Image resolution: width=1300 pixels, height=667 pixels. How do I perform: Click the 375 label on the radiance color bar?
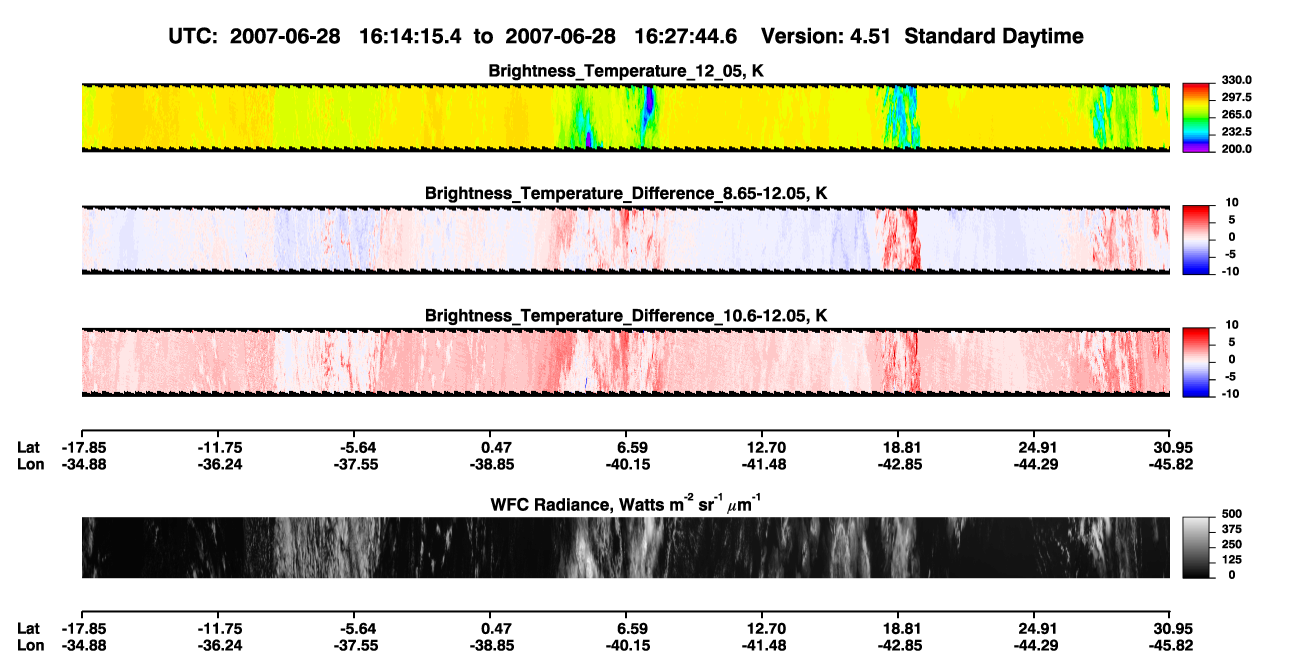click(x=1232, y=529)
